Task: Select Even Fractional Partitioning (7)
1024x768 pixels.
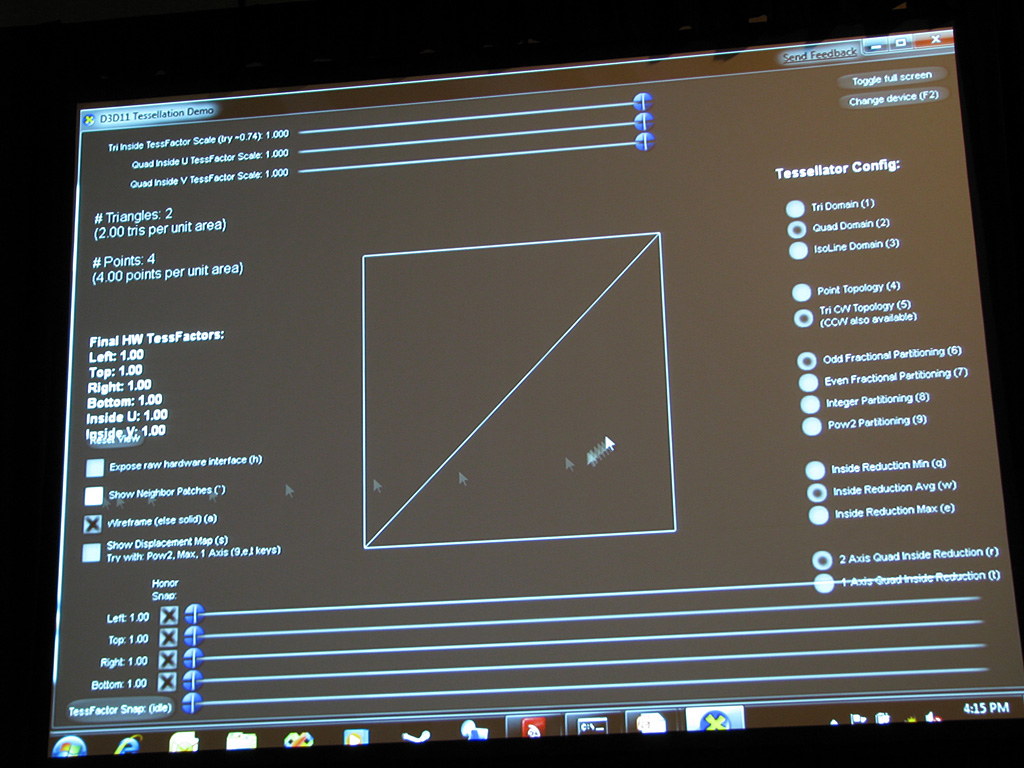Action: tap(808, 382)
